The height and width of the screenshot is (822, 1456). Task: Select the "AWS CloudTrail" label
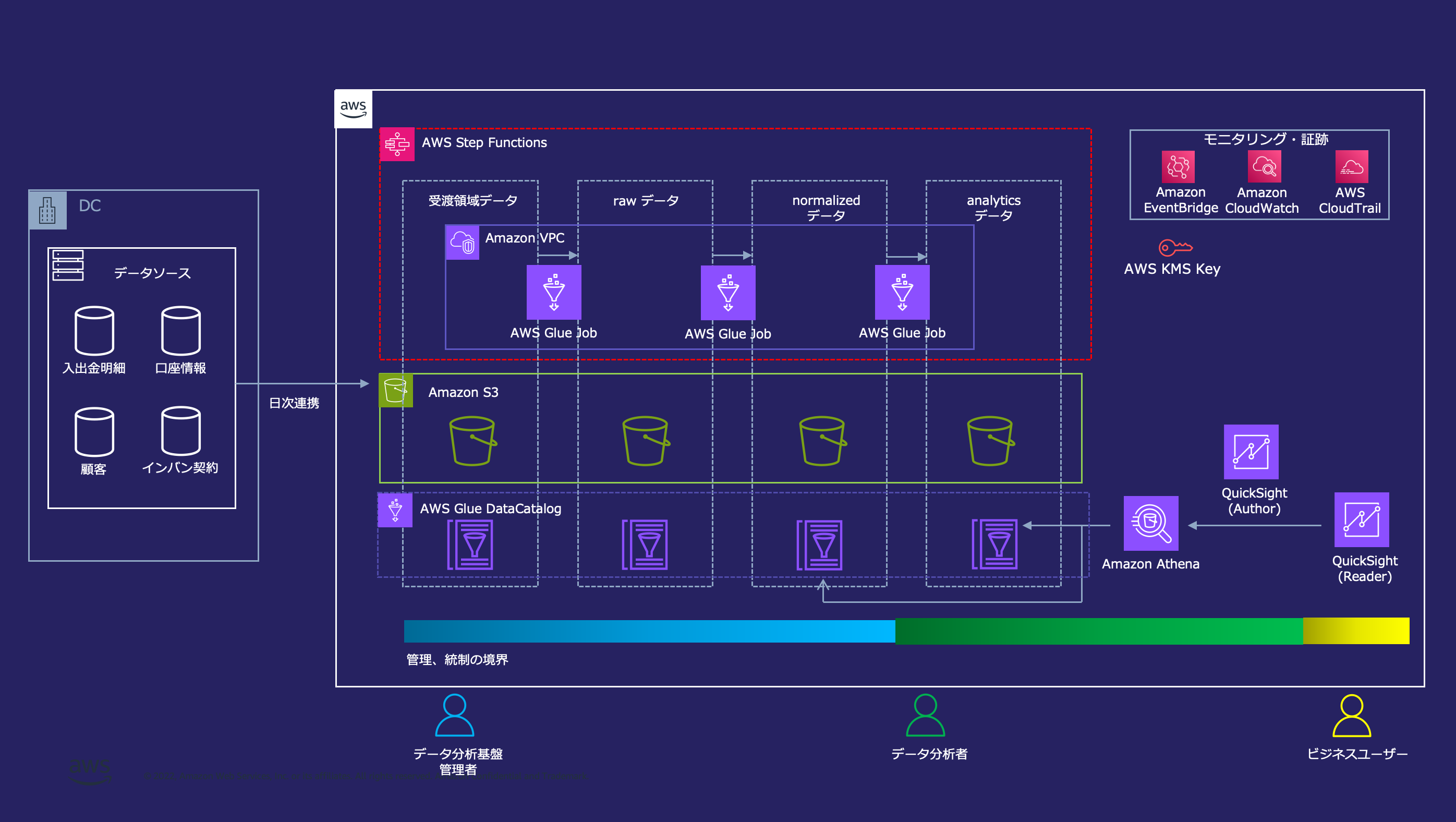click(x=1350, y=200)
